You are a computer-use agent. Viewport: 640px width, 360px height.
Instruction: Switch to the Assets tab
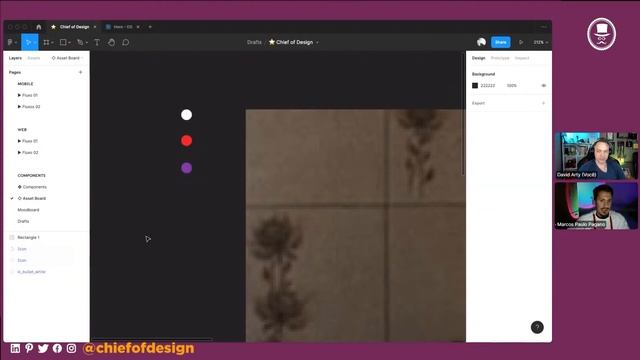point(34,58)
